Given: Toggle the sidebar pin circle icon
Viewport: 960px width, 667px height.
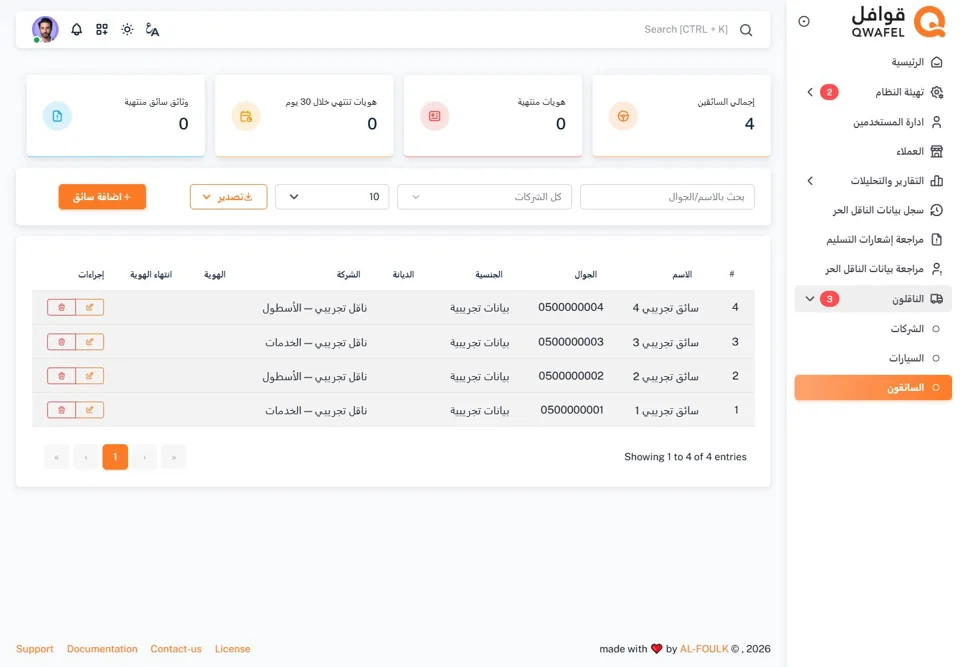Looking at the screenshot, I should coord(804,21).
